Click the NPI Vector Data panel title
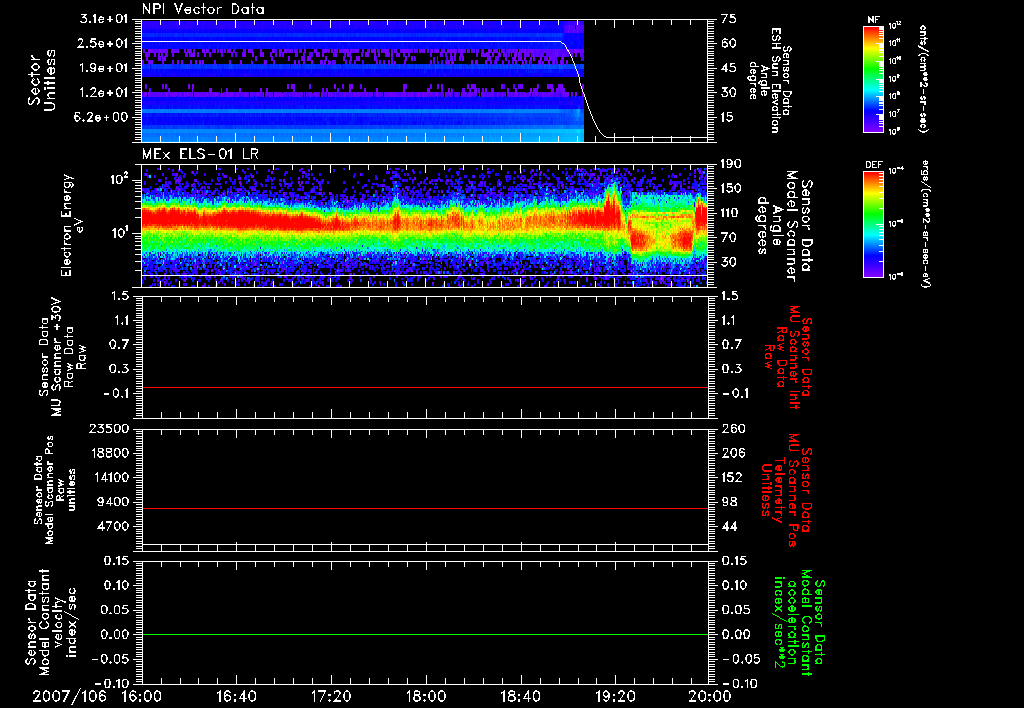The height and width of the screenshot is (708, 1024). pos(203,9)
